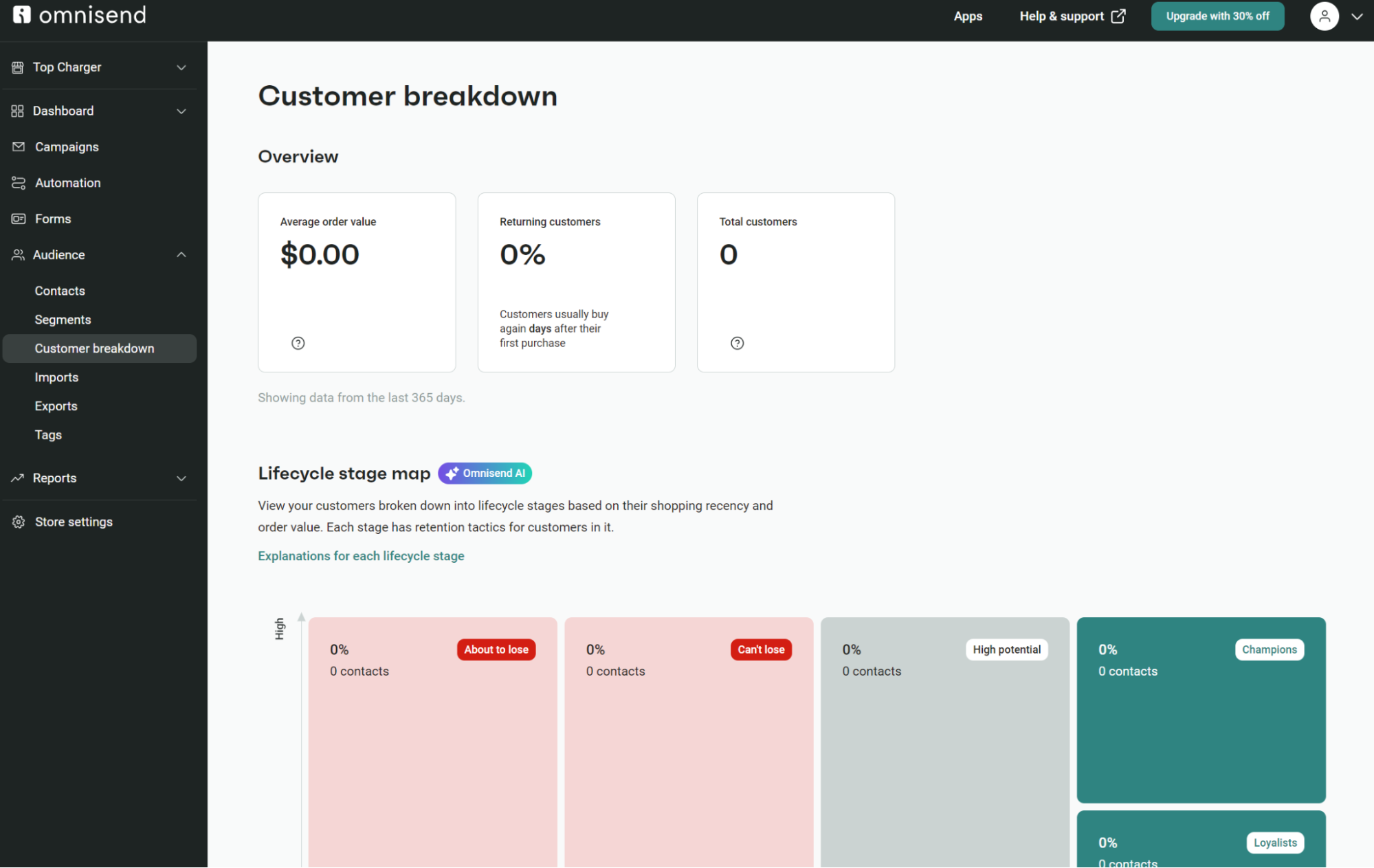Click the Campaigns envelope icon in sidebar
This screenshot has width=1374, height=868.
pyautogui.click(x=18, y=146)
